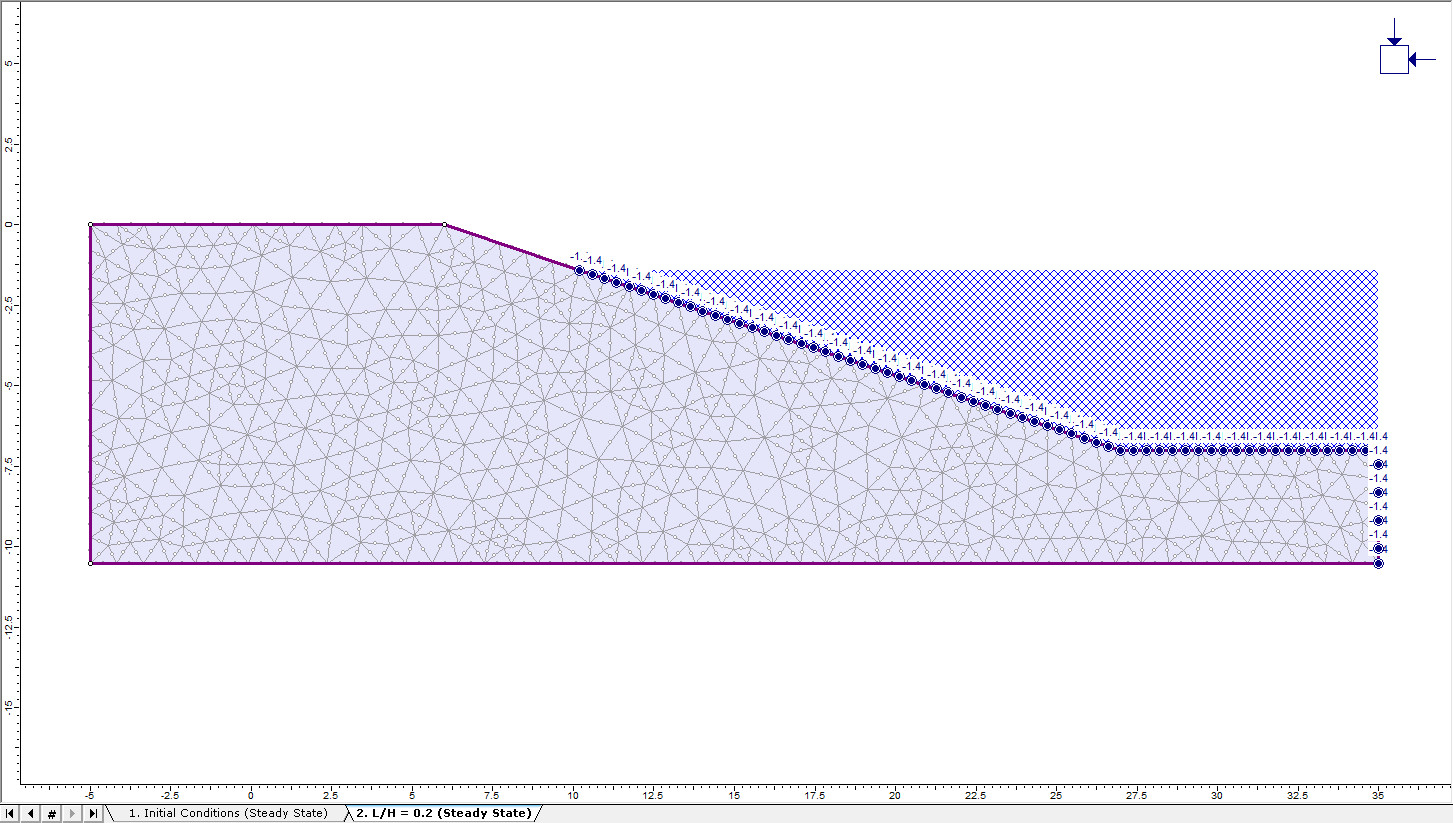
Task: Select the bottom-left corner vertex of model
Action: [91, 563]
